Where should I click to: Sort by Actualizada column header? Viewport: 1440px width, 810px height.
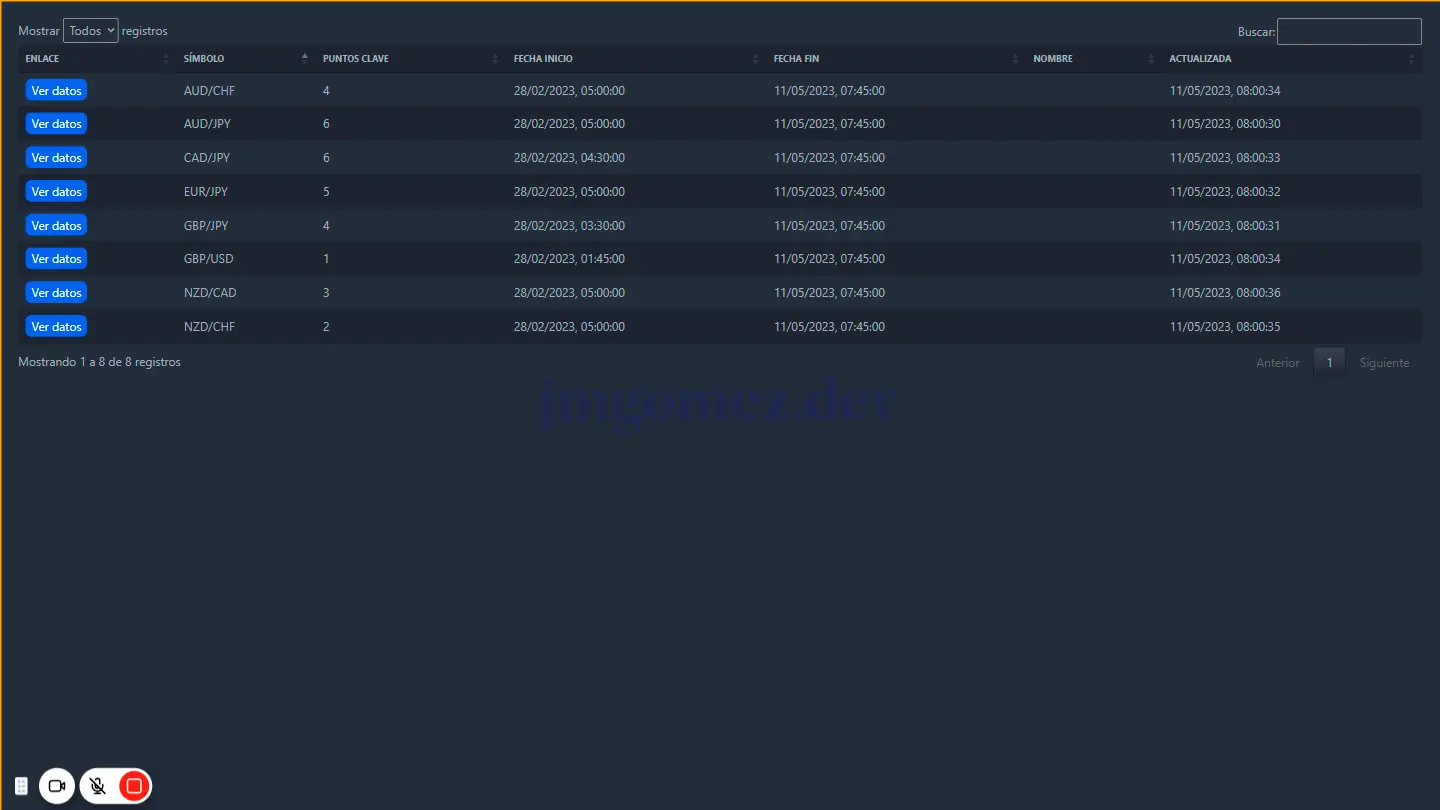[x=1200, y=59]
